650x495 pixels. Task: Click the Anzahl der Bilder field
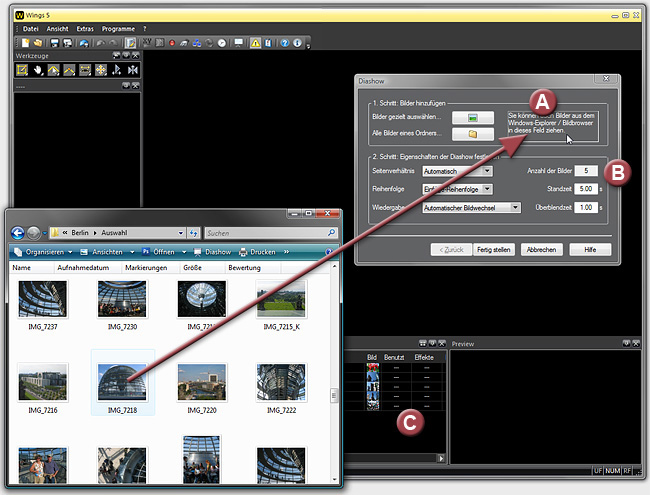(586, 171)
